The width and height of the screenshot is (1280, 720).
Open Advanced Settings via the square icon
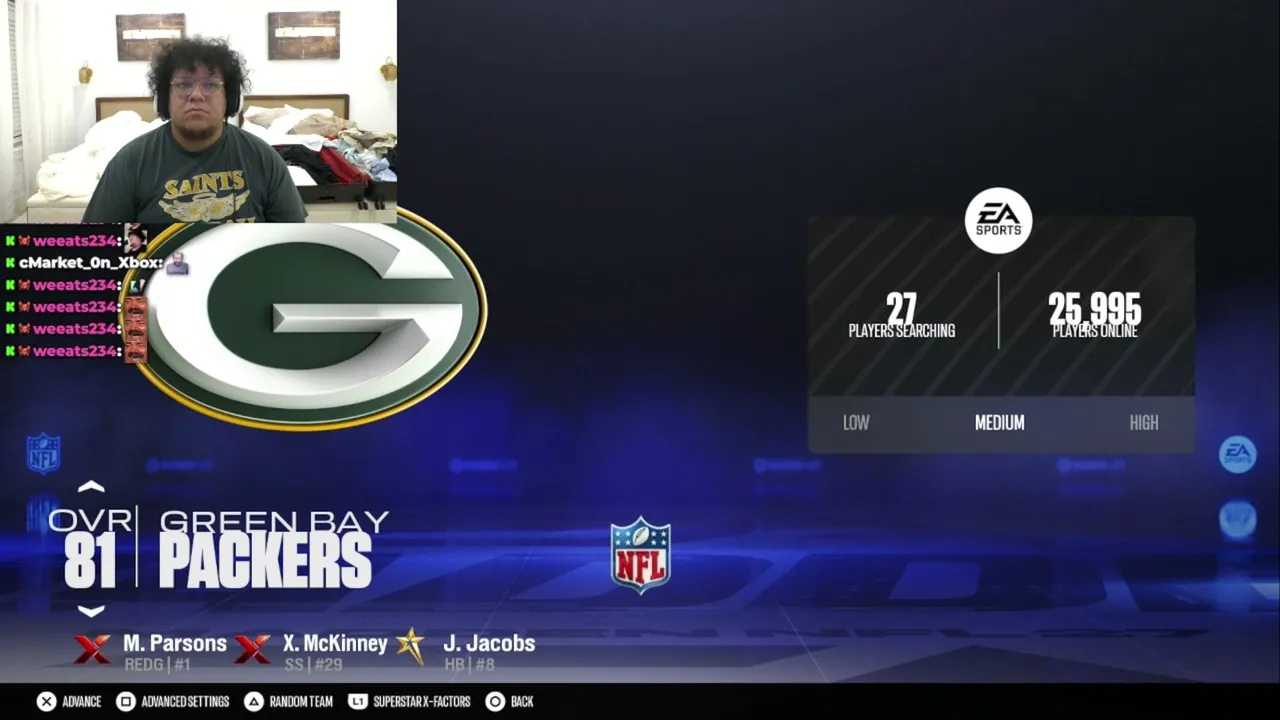pos(125,702)
